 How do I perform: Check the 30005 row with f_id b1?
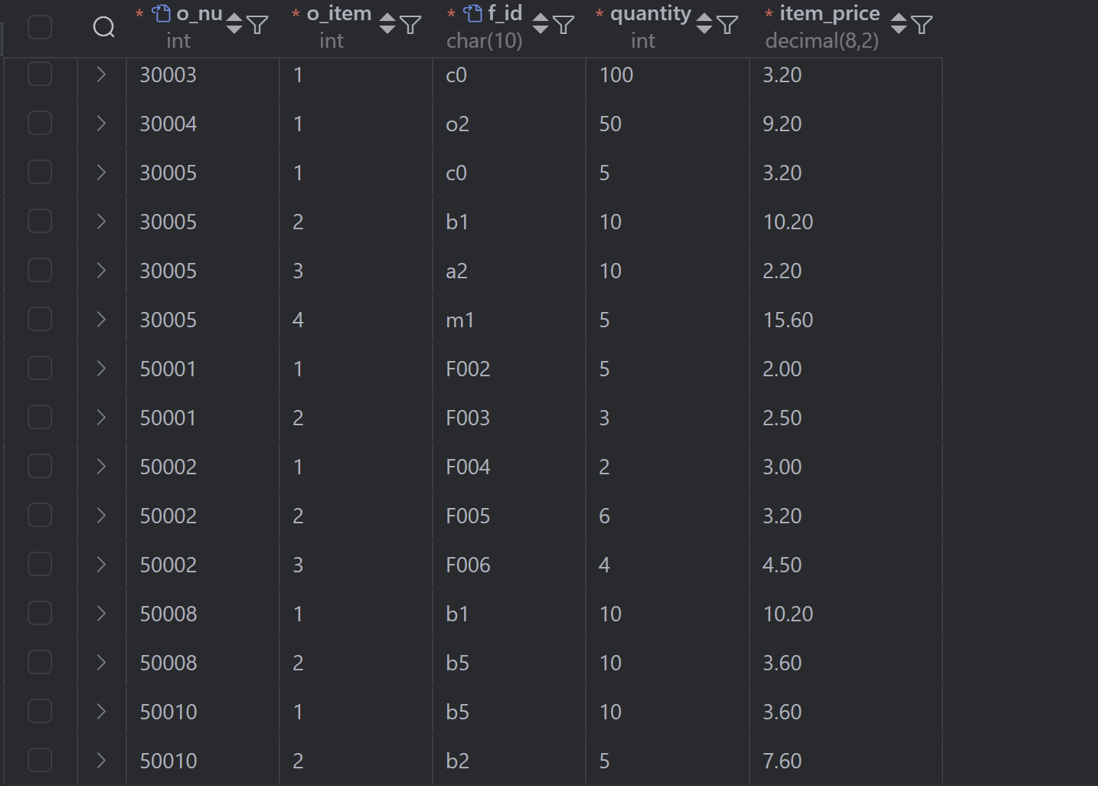tap(40, 221)
